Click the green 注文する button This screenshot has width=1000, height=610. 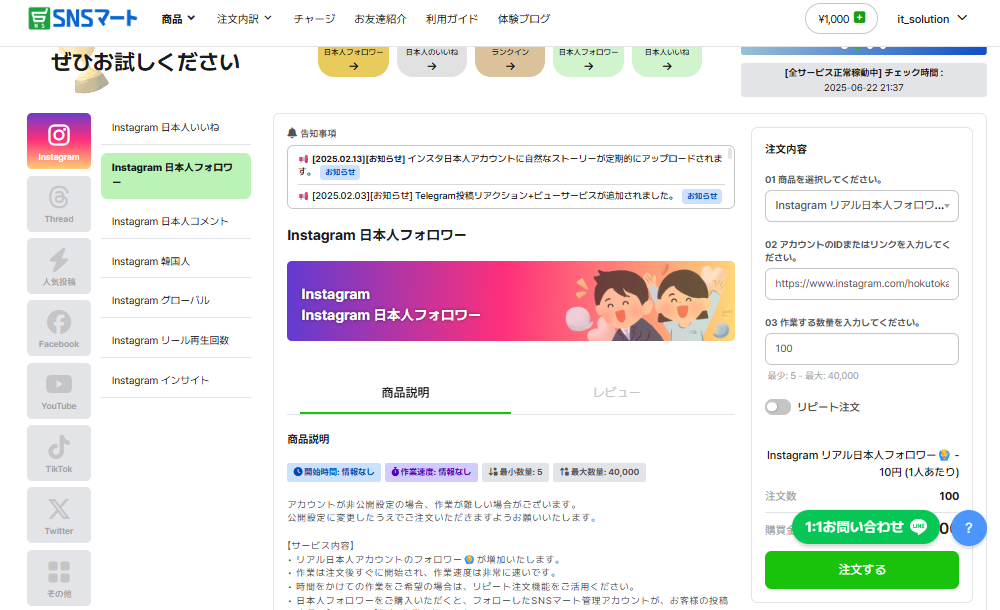(862, 570)
